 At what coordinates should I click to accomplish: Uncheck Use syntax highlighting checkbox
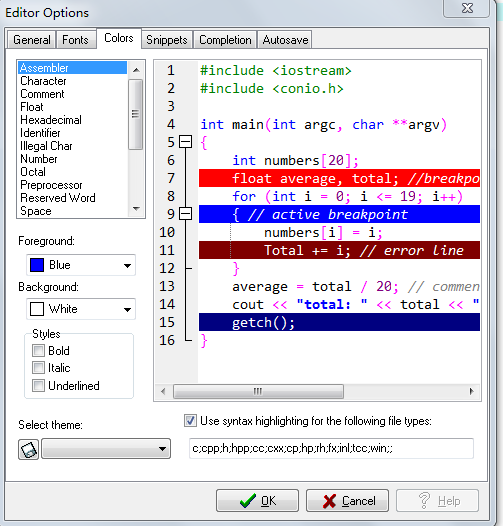coord(190,421)
